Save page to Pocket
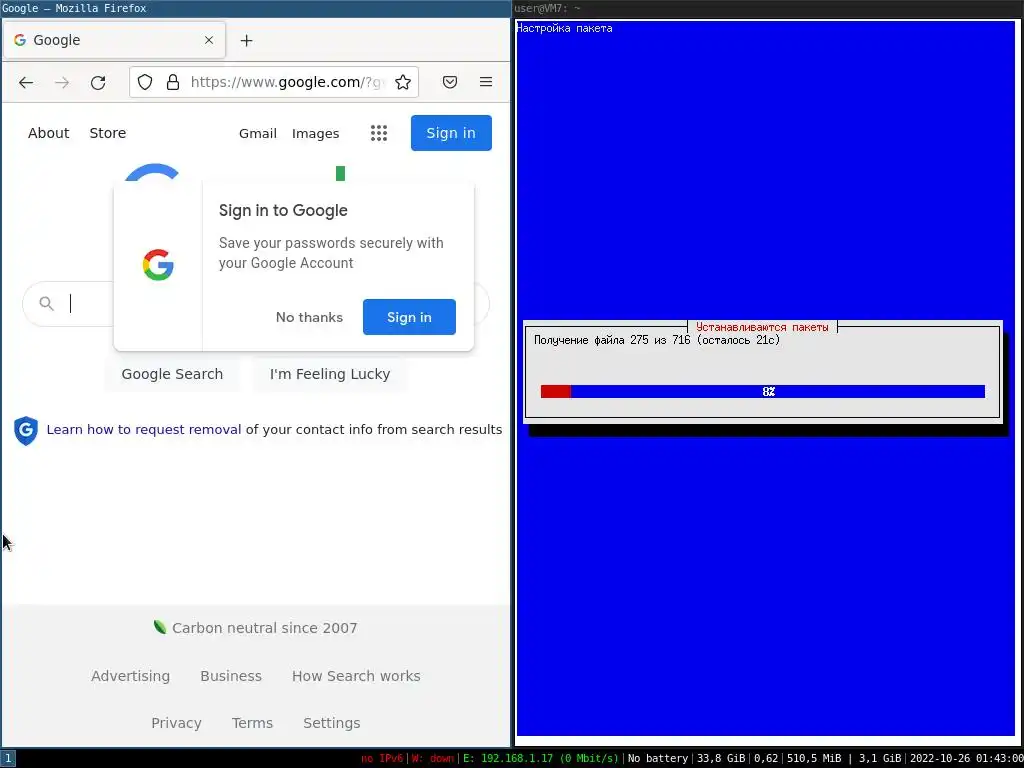Image resolution: width=1024 pixels, height=768 pixels. pyautogui.click(x=450, y=82)
